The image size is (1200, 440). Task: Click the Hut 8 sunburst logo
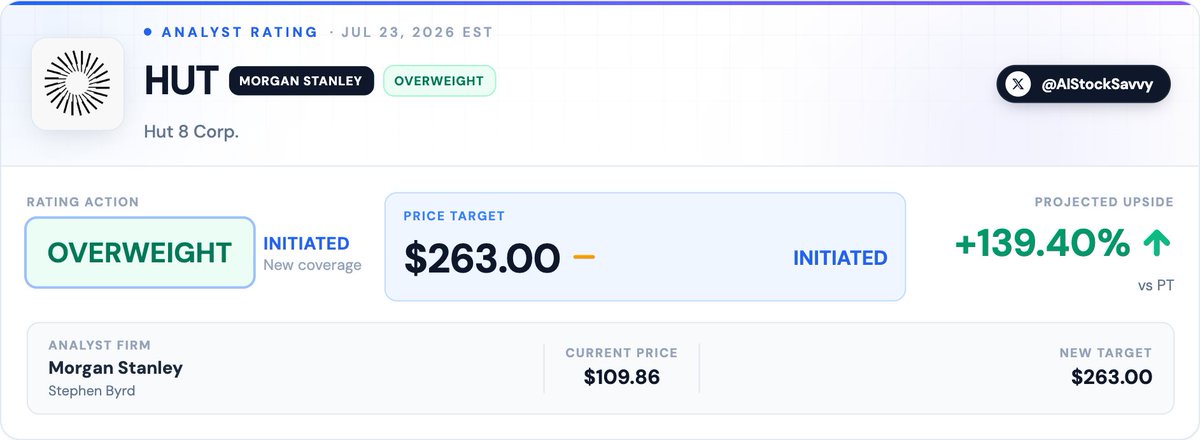[77, 84]
